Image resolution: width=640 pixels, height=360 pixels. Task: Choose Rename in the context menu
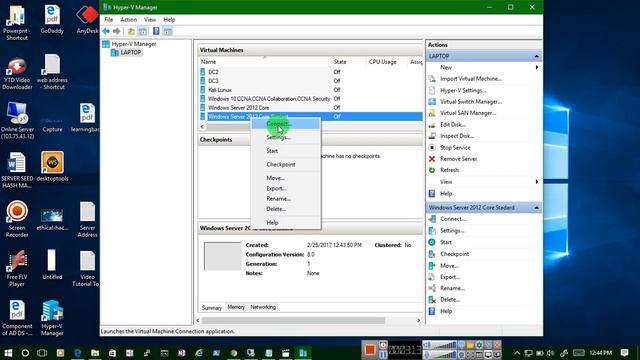click(x=286, y=199)
